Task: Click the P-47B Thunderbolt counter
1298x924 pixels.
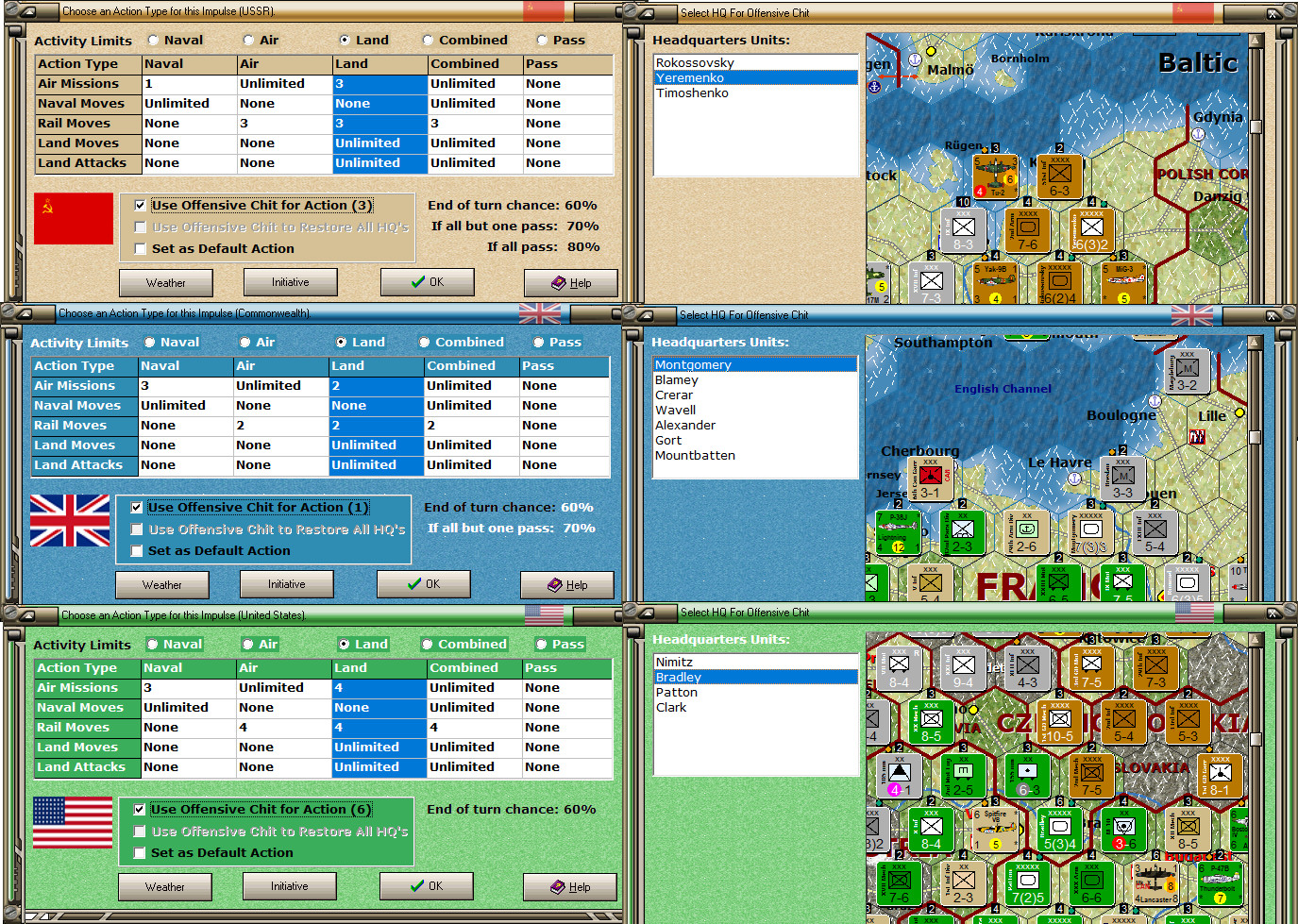Action: point(1221,883)
